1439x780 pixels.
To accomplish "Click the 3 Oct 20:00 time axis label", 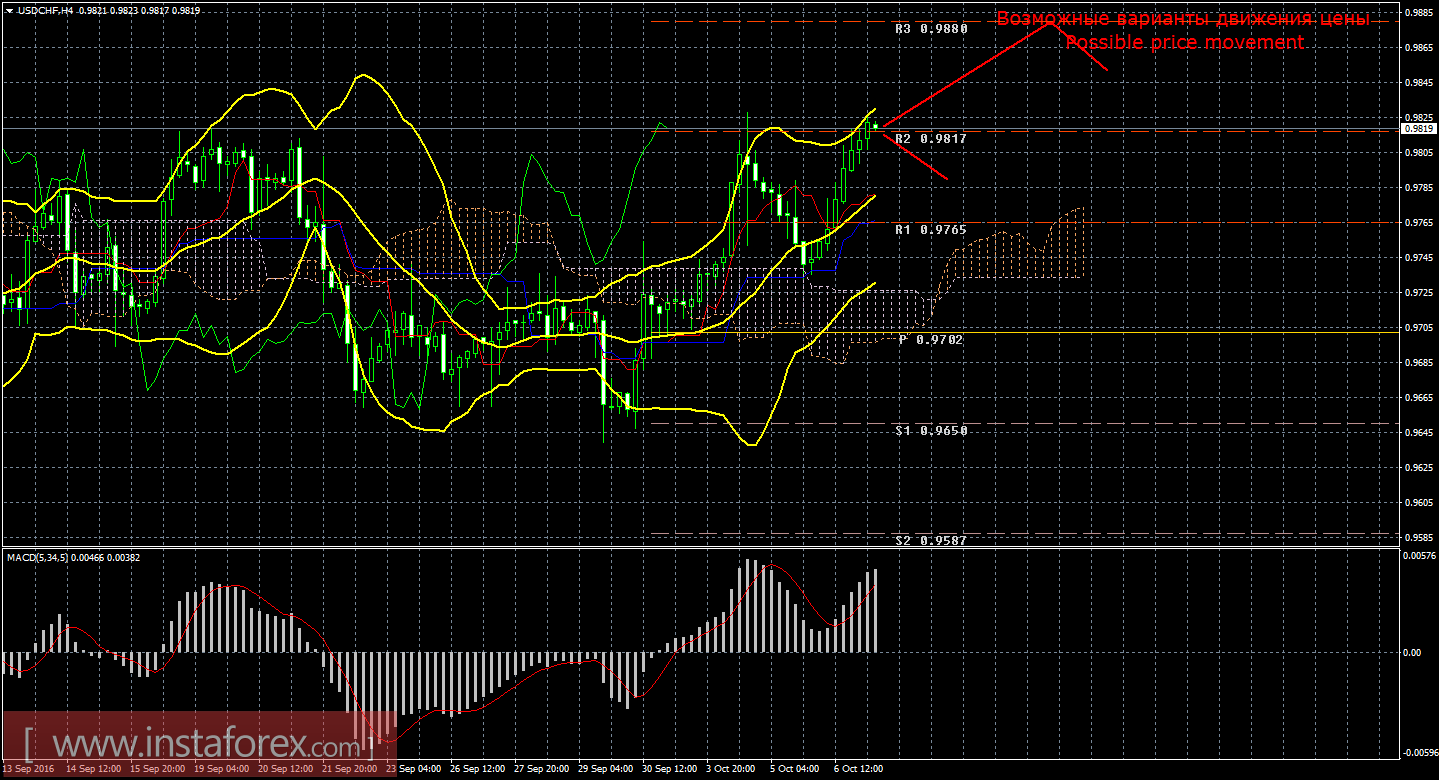I will (732, 770).
